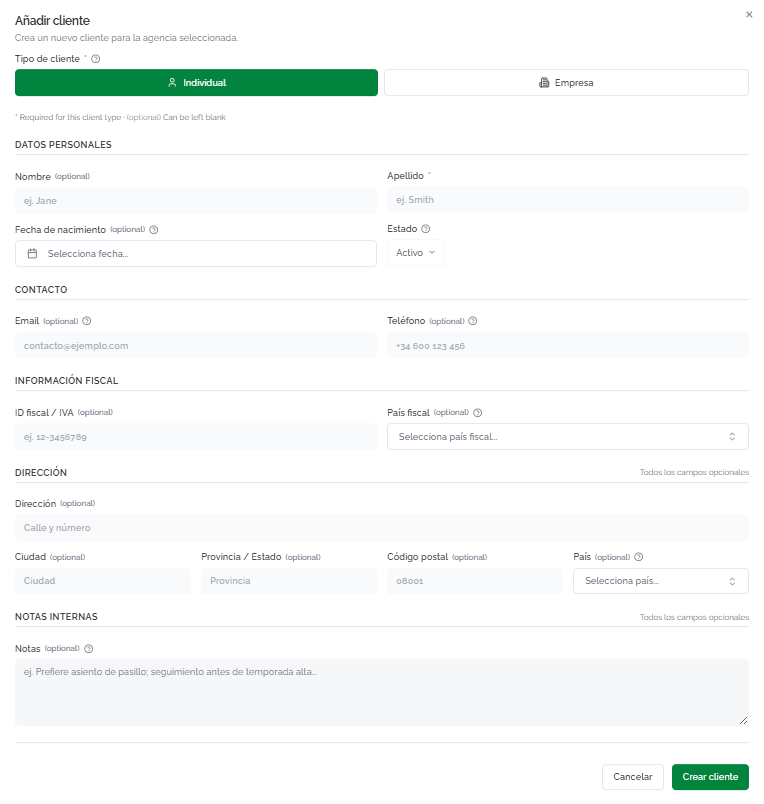Click the Código postal input field
Image resolution: width=764 pixels, height=804 pixels.
[475, 581]
